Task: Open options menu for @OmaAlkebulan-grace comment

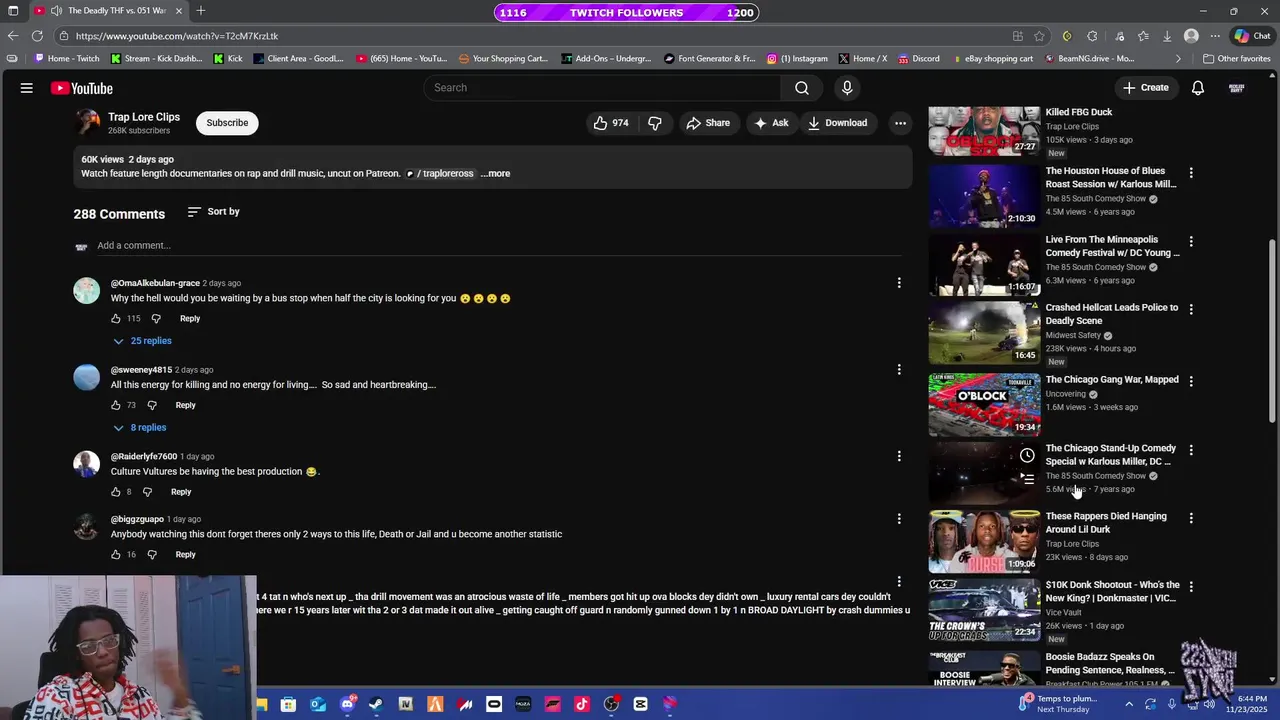Action: tap(899, 283)
